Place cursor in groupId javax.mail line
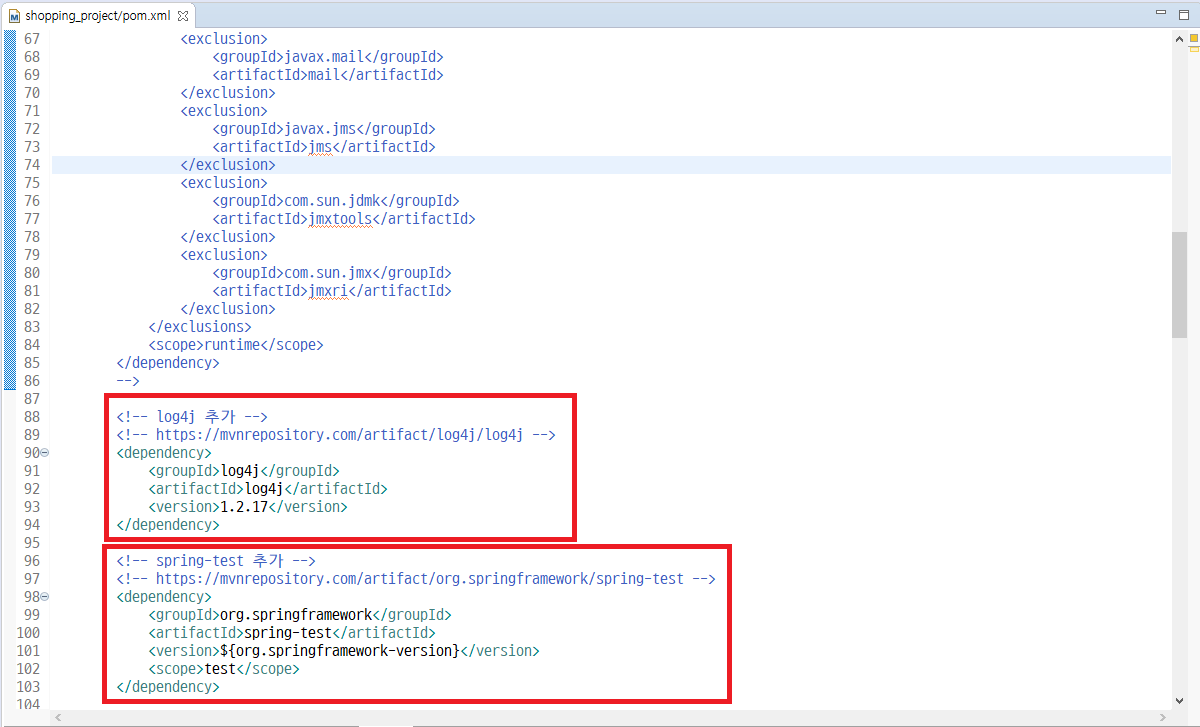This screenshot has height=727, width=1200. 328,57
